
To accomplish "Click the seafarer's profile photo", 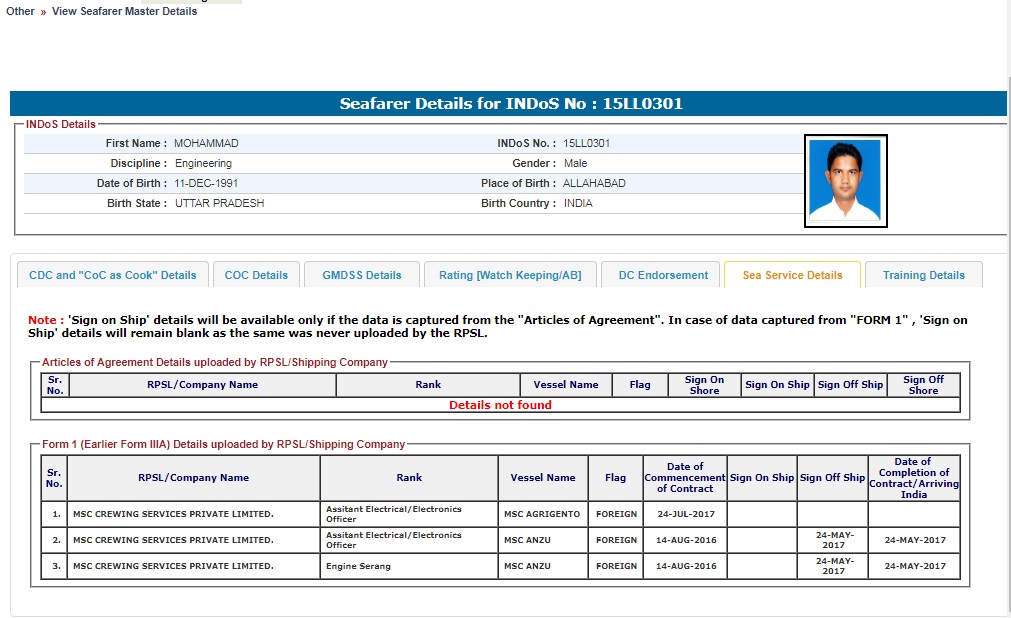I will tap(845, 180).
